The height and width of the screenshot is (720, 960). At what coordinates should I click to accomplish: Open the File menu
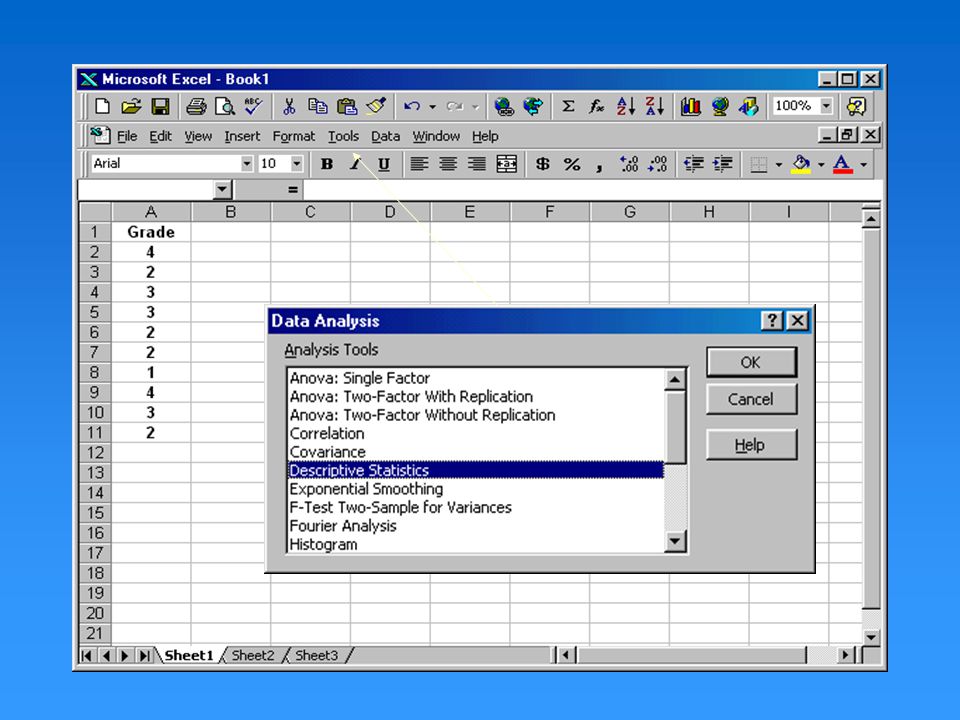(127, 137)
